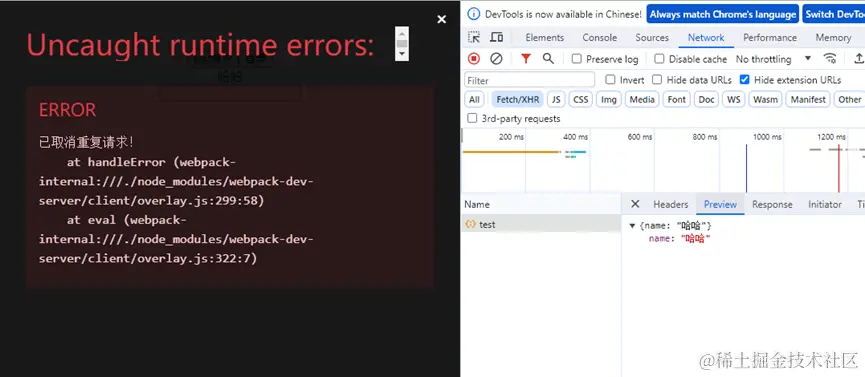The height and width of the screenshot is (377, 865).
Task: Click the ERROR heading in overlay
Action: 67,110
